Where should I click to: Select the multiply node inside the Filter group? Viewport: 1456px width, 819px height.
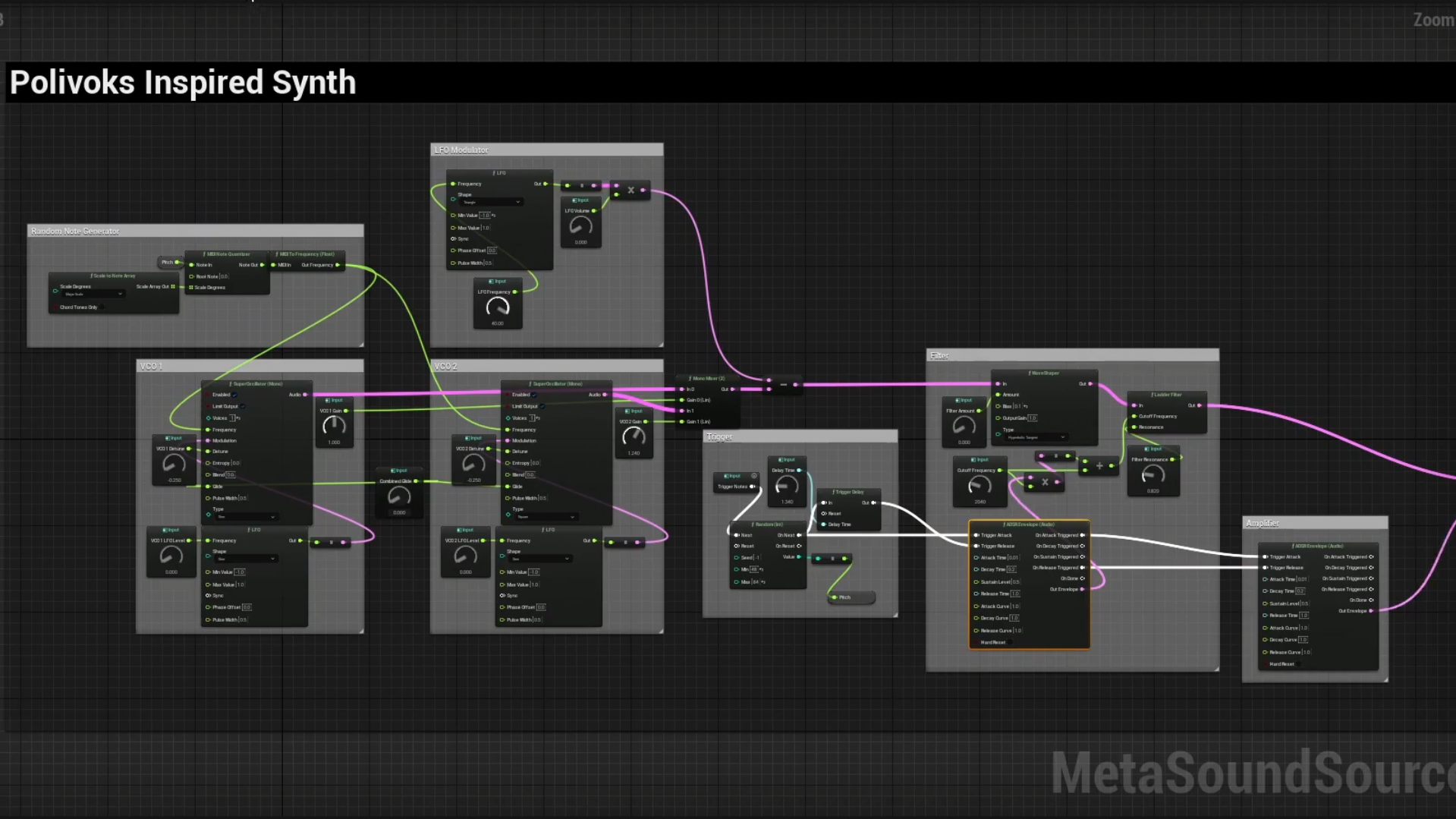[1045, 482]
